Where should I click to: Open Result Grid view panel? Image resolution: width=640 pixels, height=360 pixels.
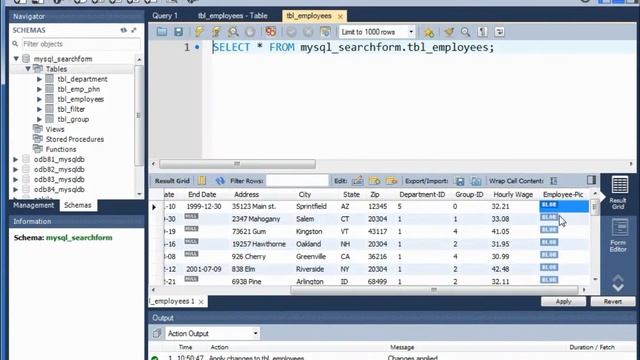point(619,193)
